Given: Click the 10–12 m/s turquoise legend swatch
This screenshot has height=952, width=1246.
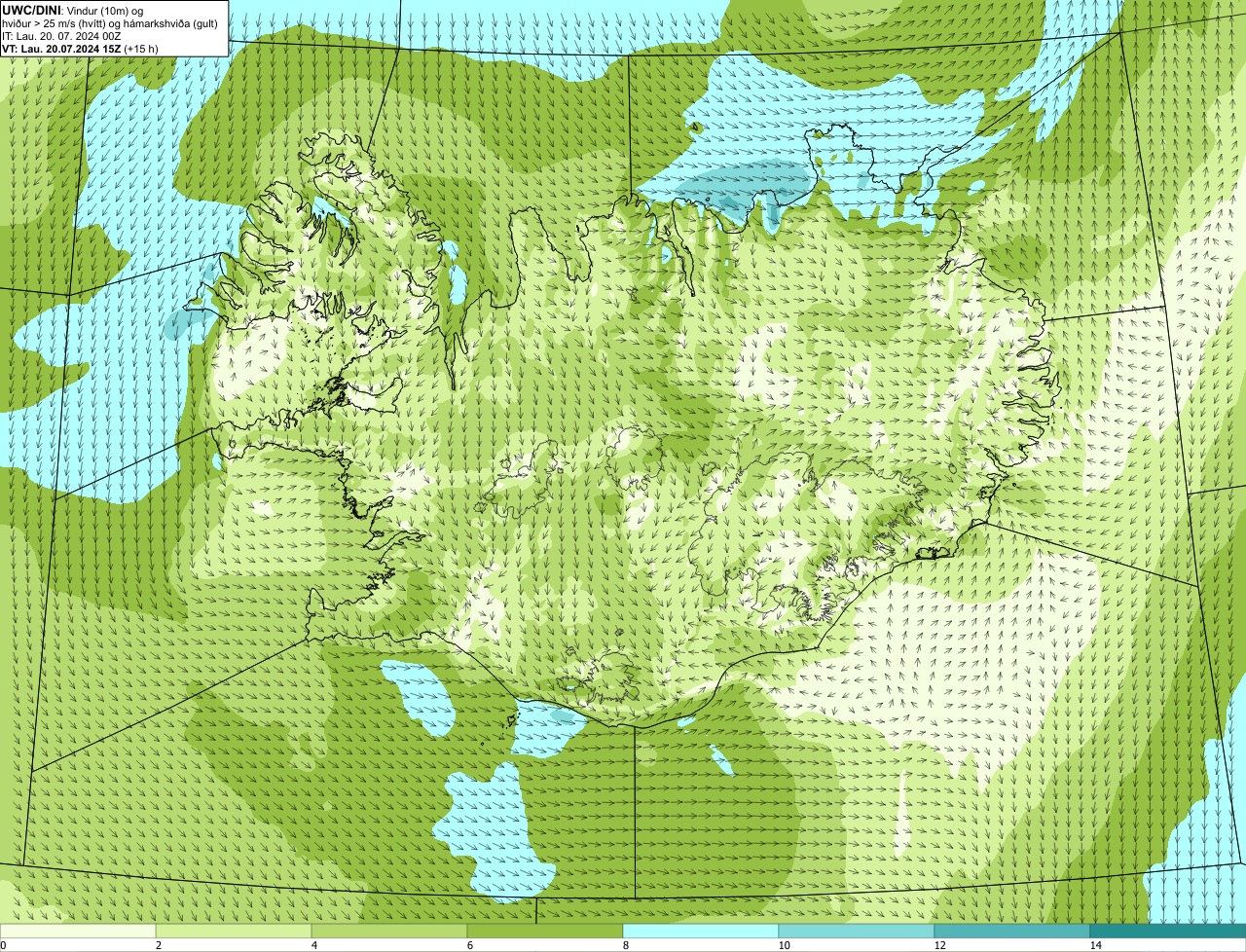Looking at the screenshot, I should tap(857, 931).
